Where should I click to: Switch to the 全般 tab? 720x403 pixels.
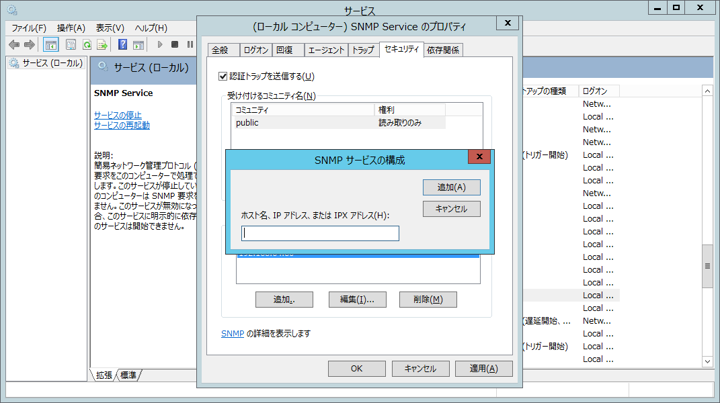223,50
